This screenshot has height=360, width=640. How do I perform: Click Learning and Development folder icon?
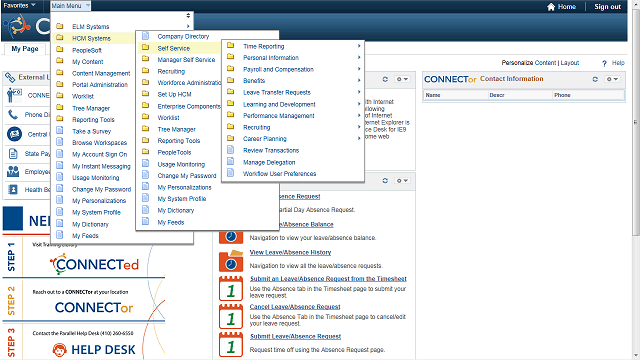231,103
